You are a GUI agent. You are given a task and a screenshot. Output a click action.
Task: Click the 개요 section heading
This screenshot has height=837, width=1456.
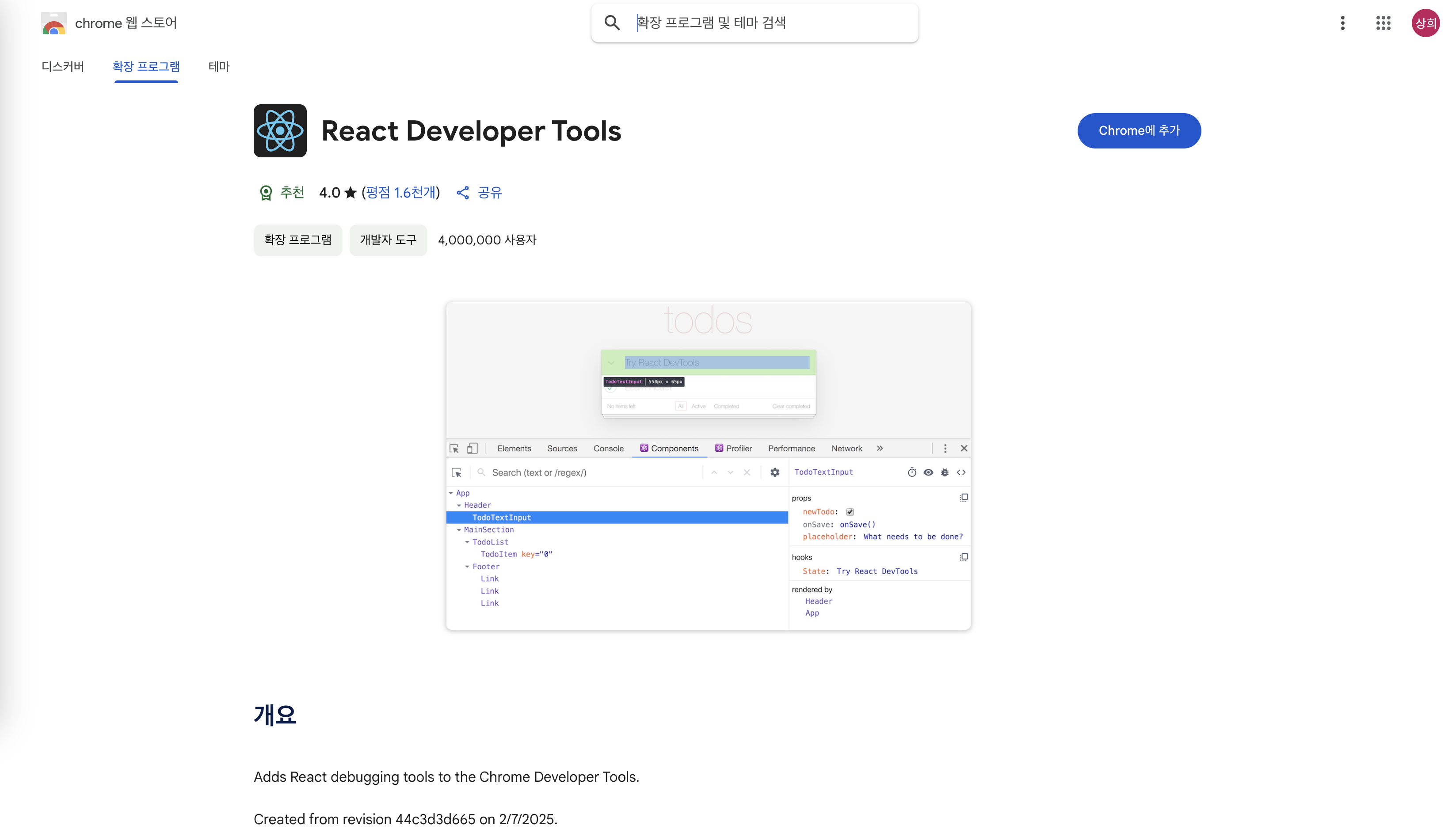pos(275,715)
